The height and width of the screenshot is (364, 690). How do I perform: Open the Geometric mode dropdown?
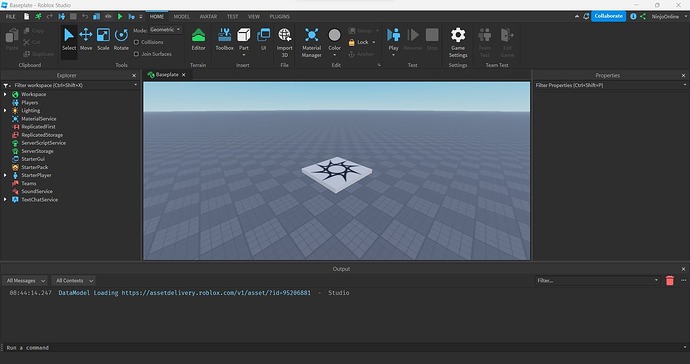(165, 30)
